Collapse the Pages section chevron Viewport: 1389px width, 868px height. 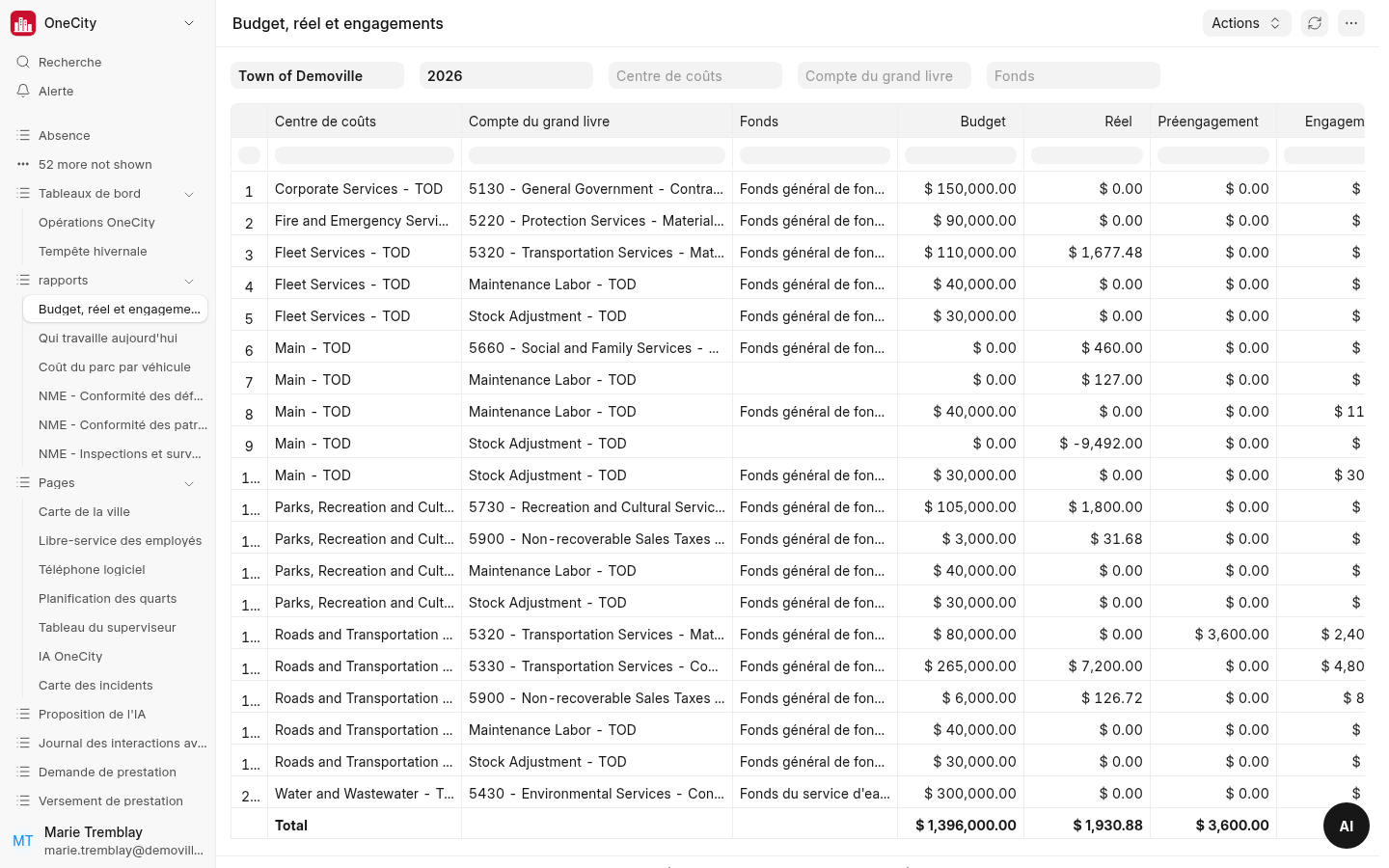pyautogui.click(x=189, y=483)
